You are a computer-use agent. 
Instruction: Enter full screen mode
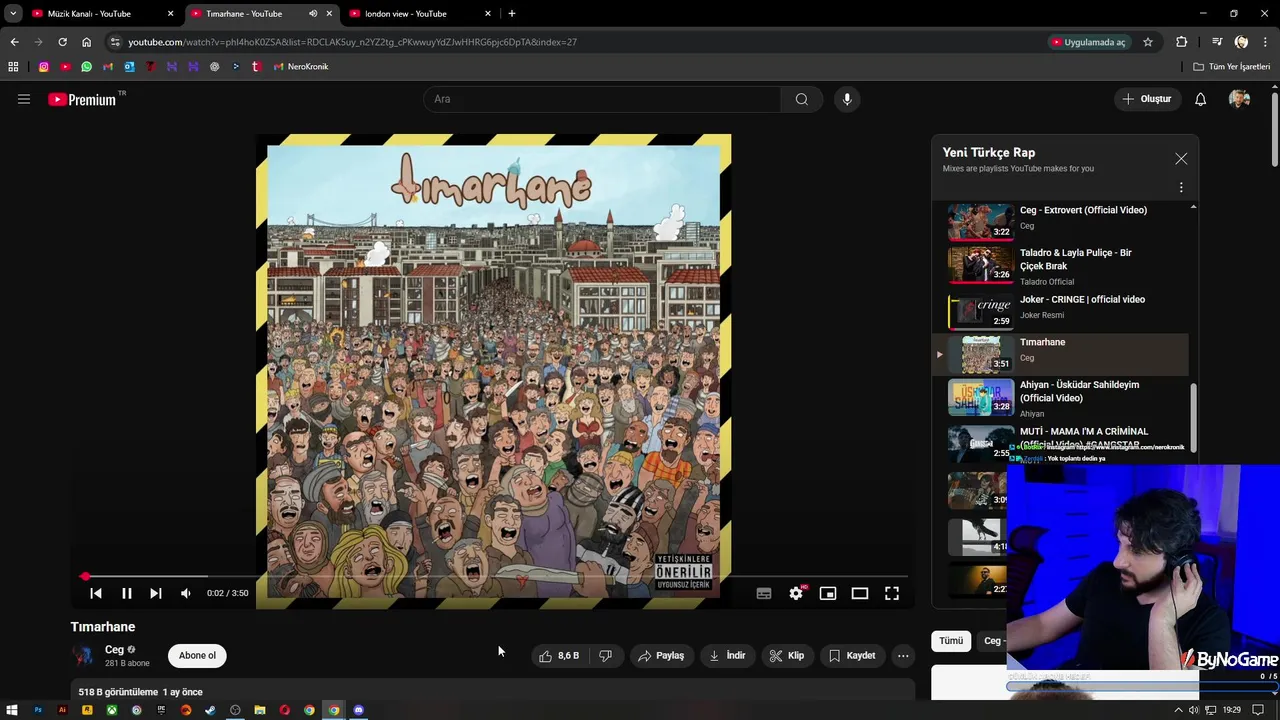[x=892, y=593]
